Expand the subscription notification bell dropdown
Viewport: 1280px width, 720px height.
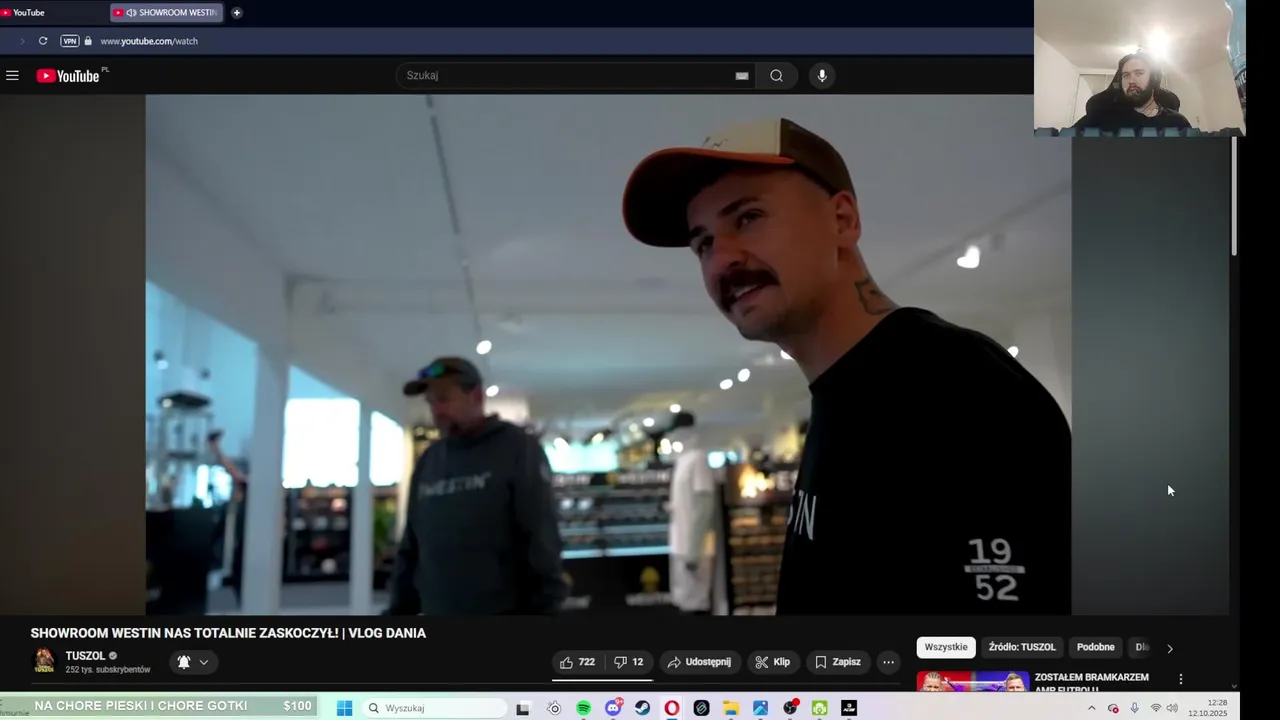coord(193,662)
